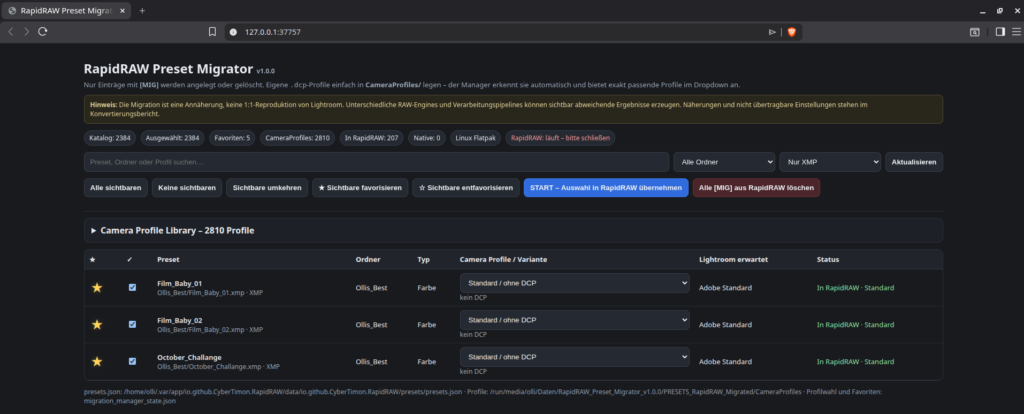This screenshot has height=414, width=1024.
Task: Bookmark this page icon
Action: (x=212, y=31)
